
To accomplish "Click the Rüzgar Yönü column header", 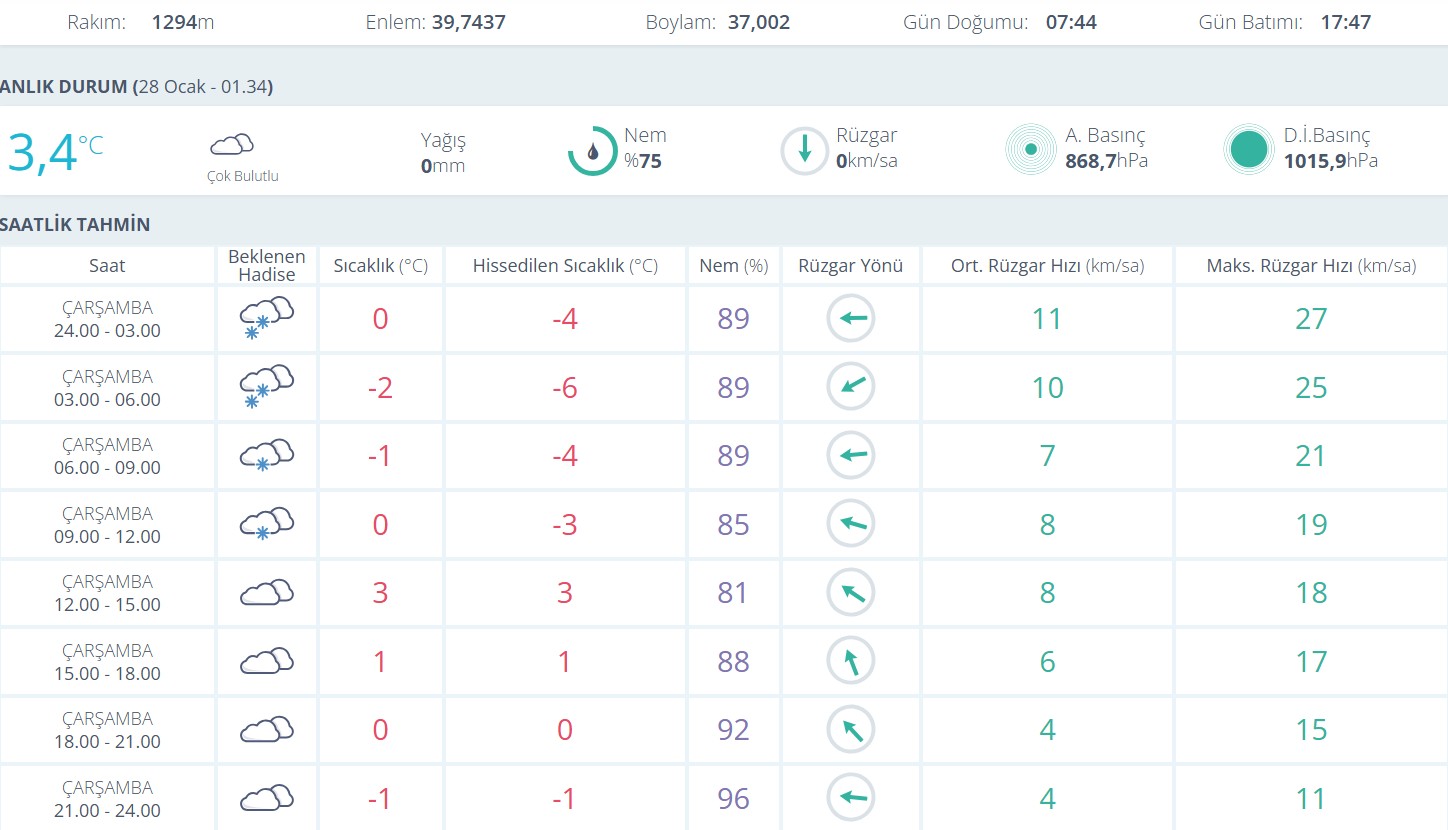I will (850, 266).
